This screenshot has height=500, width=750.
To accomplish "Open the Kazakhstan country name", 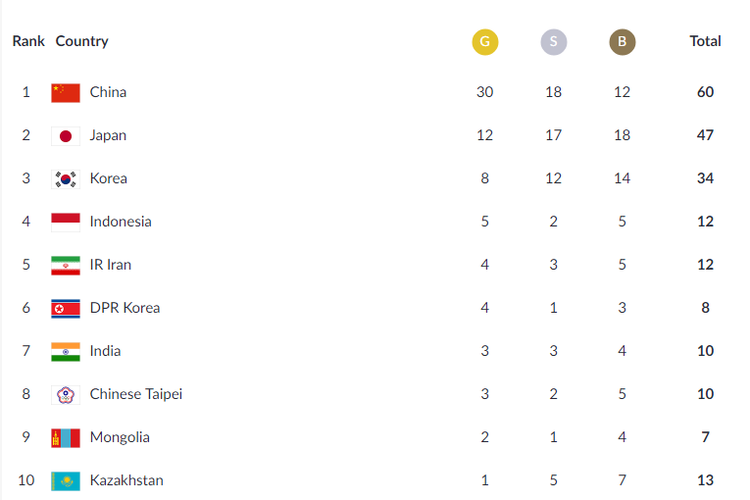I will click(x=126, y=480).
